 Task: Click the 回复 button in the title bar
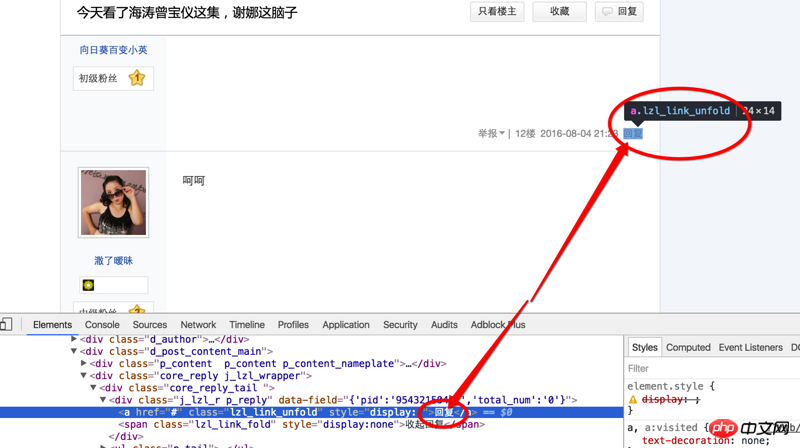click(x=619, y=12)
